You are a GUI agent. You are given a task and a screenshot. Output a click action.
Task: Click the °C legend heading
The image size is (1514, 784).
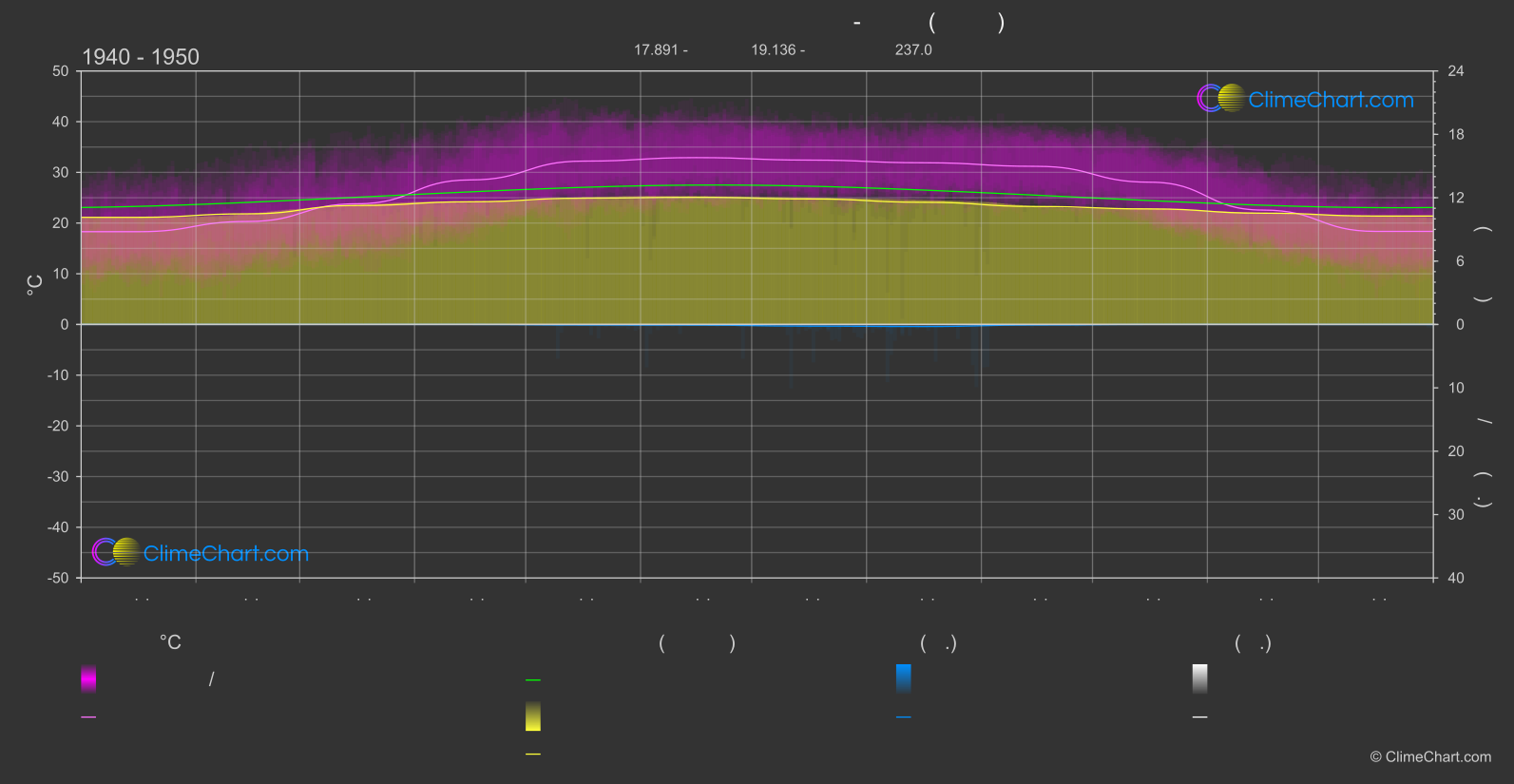coord(170,643)
